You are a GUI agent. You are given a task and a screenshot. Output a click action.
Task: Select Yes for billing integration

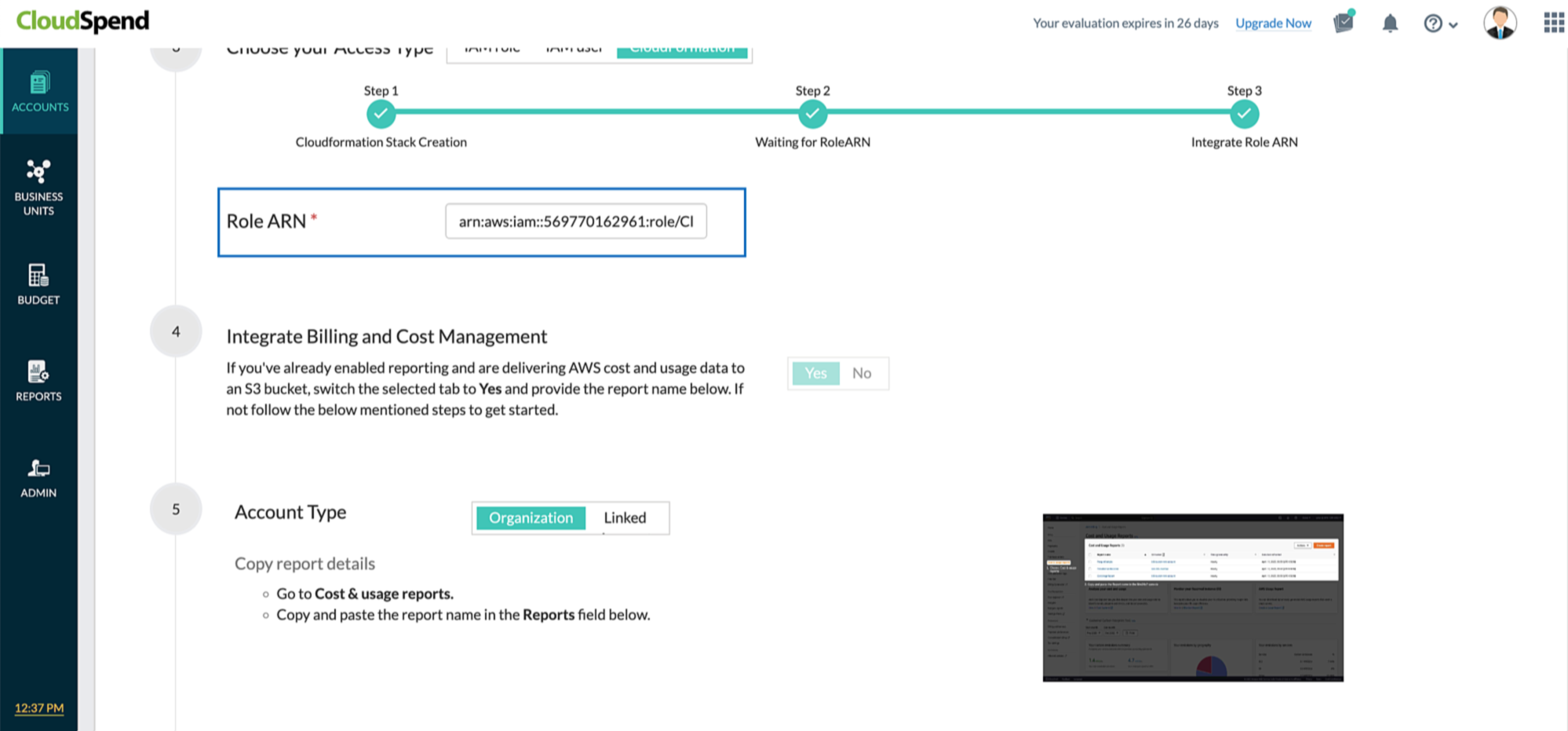815,373
